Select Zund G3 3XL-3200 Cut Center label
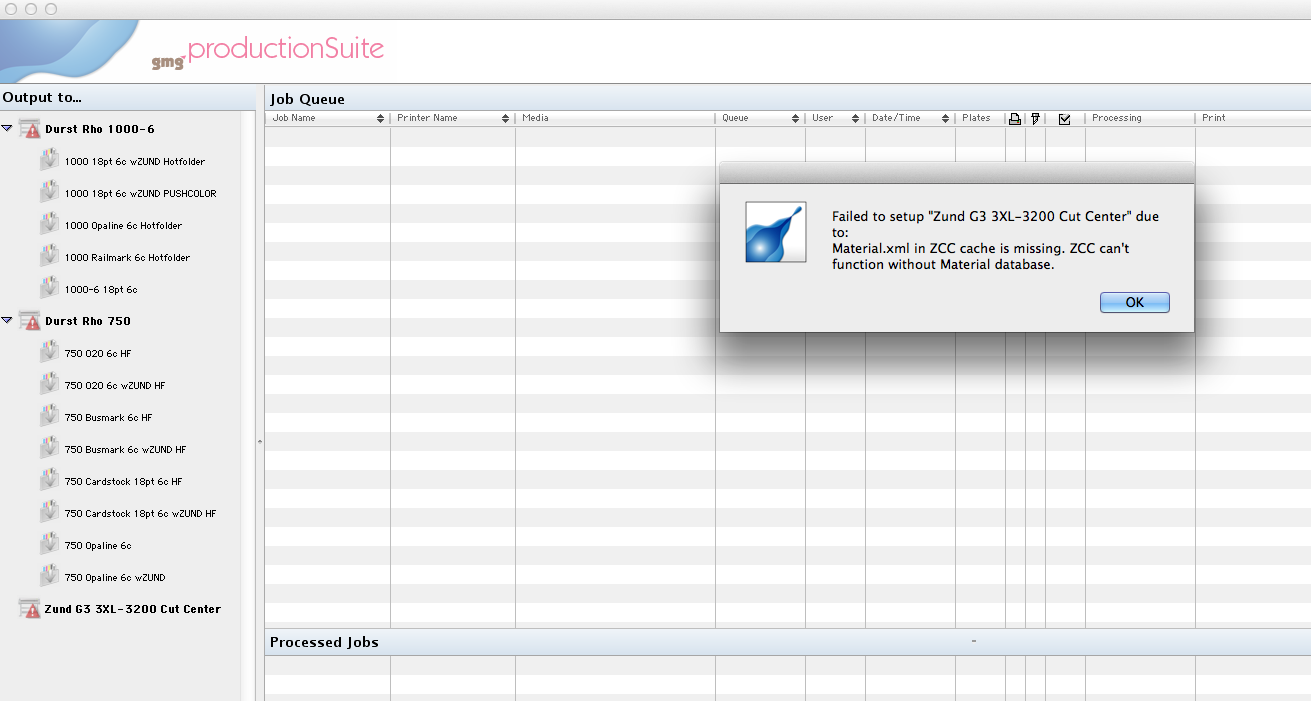1311x701 pixels. tap(133, 609)
